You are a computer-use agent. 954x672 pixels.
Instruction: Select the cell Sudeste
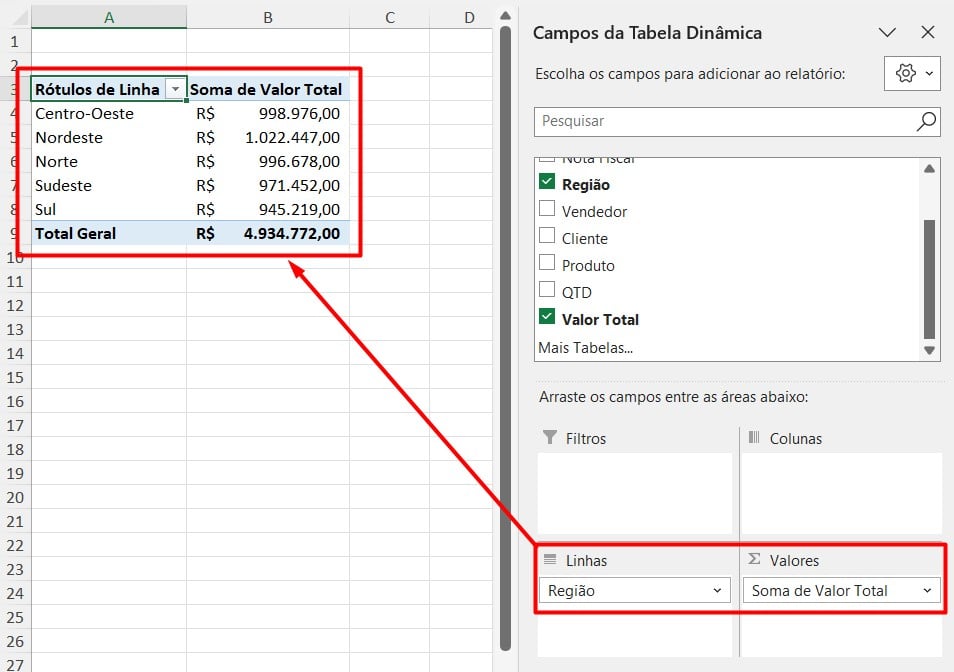109,185
